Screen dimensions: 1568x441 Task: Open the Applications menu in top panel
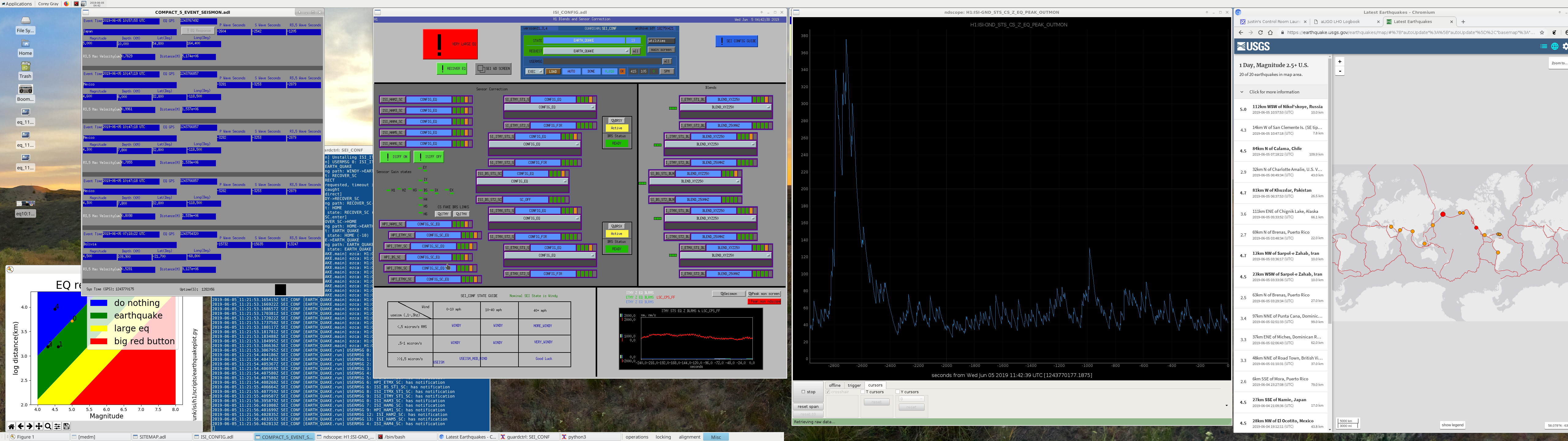pos(17,4)
